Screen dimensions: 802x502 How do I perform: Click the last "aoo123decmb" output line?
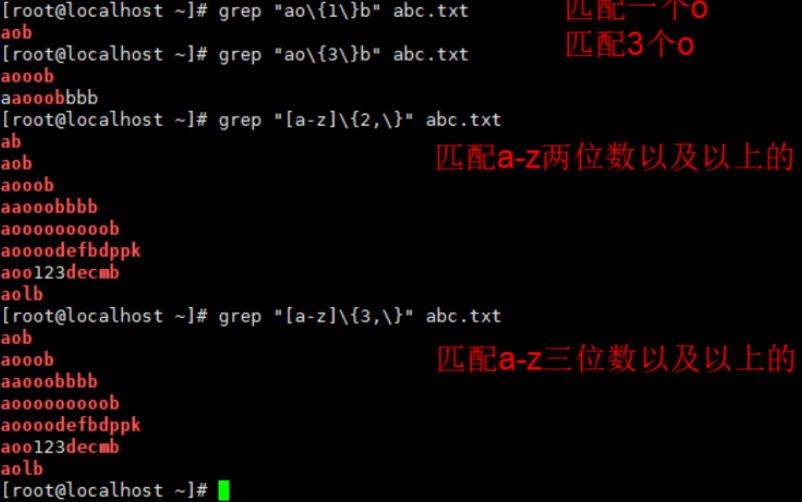[x=60, y=447]
